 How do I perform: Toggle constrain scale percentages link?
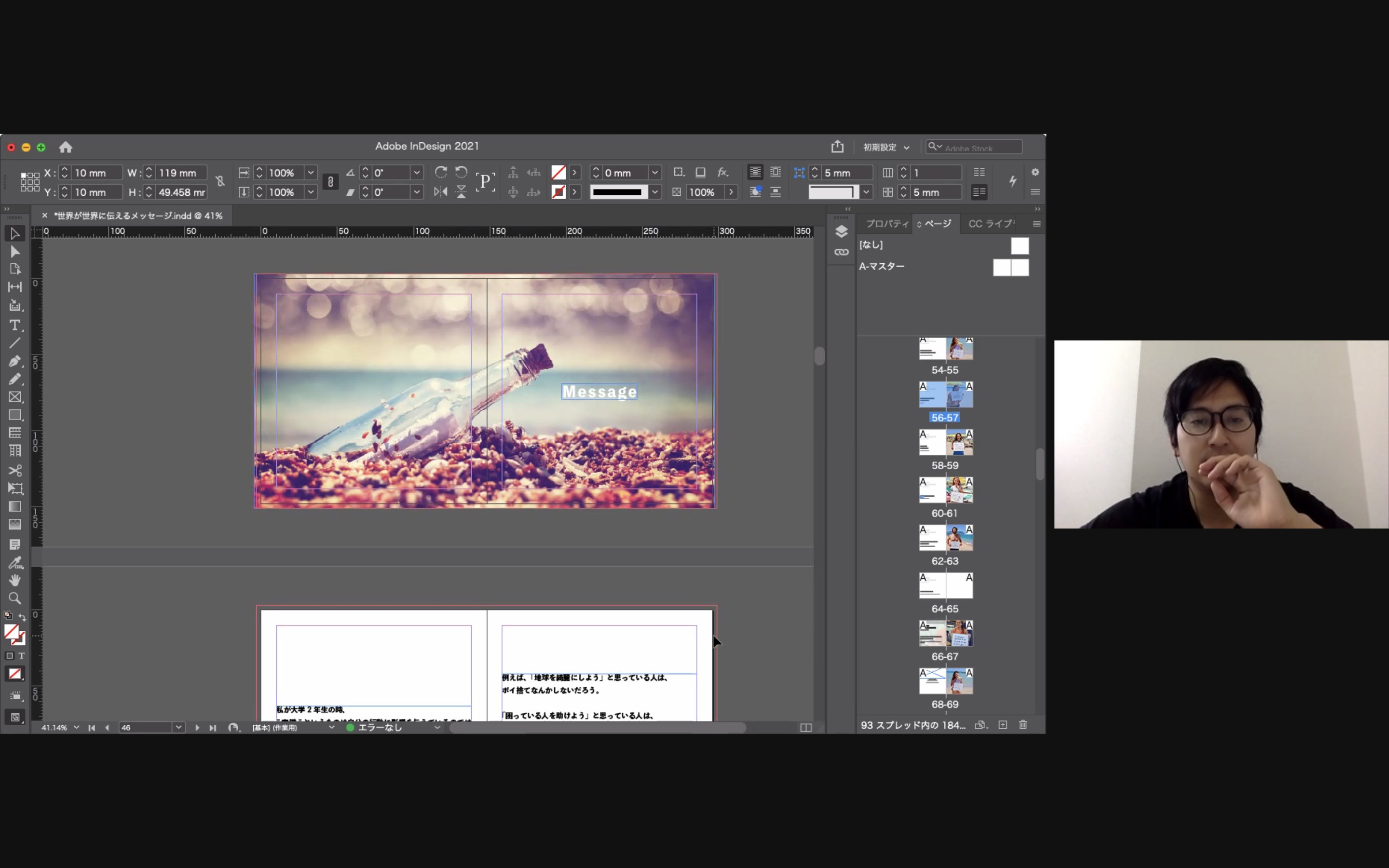pyautogui.click(x=330, y=182)
